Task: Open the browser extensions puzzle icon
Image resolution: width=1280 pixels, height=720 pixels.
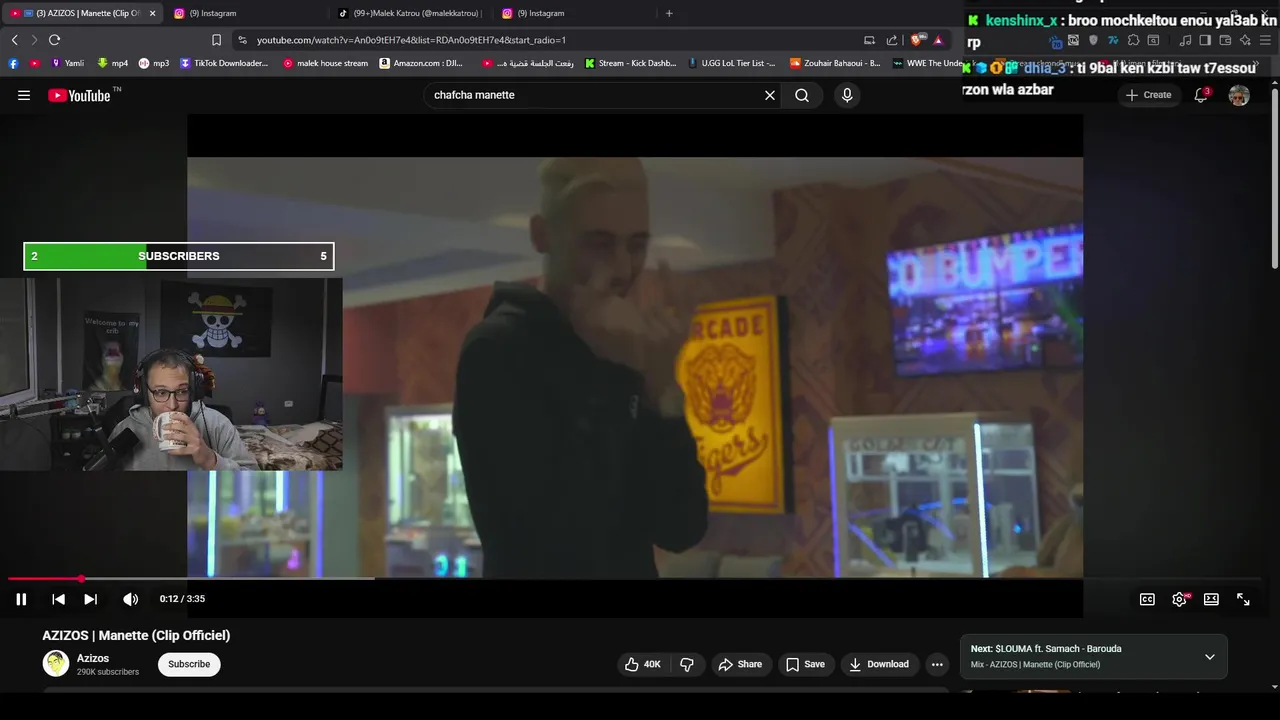Action: tap(1133, 40)
